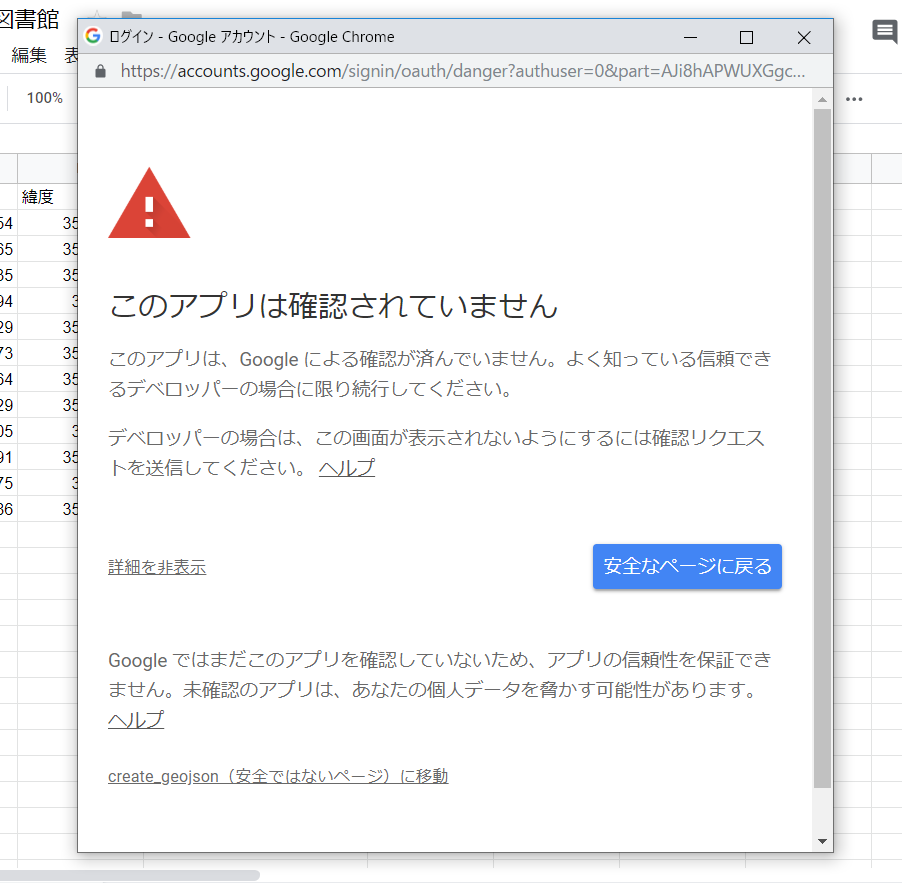Go to create_geojson (安全ではないページ) link
902x883 pixels.
click(278, 776)
